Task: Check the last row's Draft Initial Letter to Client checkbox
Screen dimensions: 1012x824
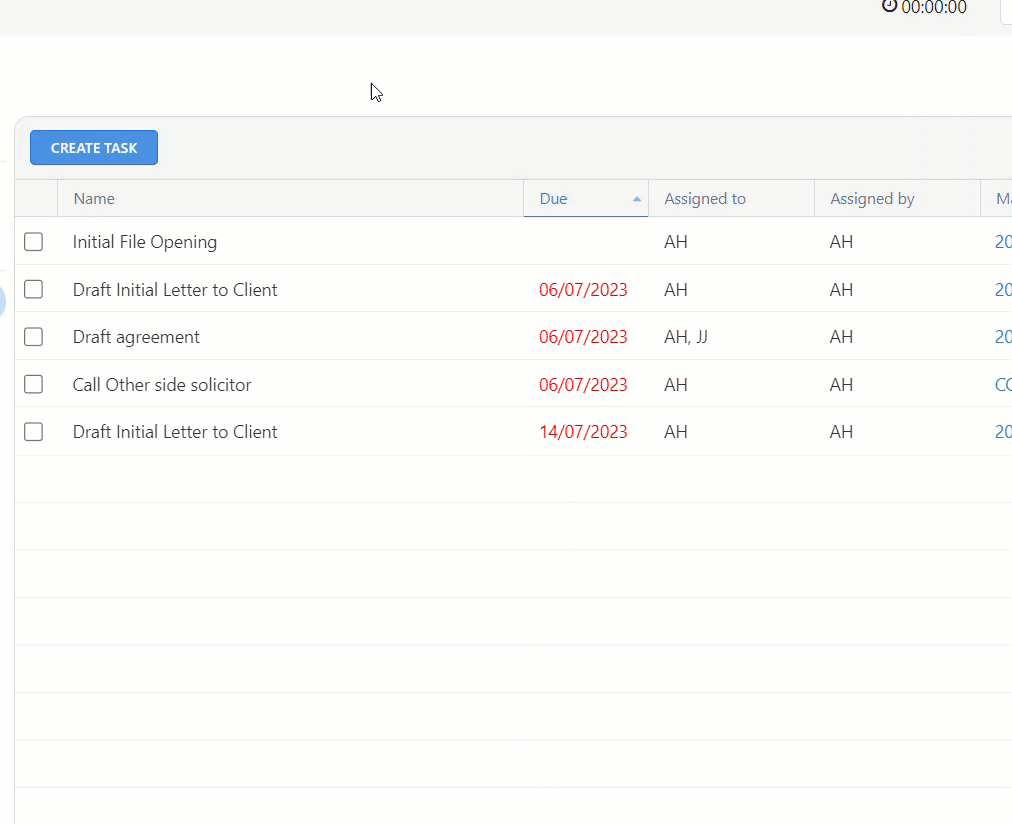Action: click(33, 431)
